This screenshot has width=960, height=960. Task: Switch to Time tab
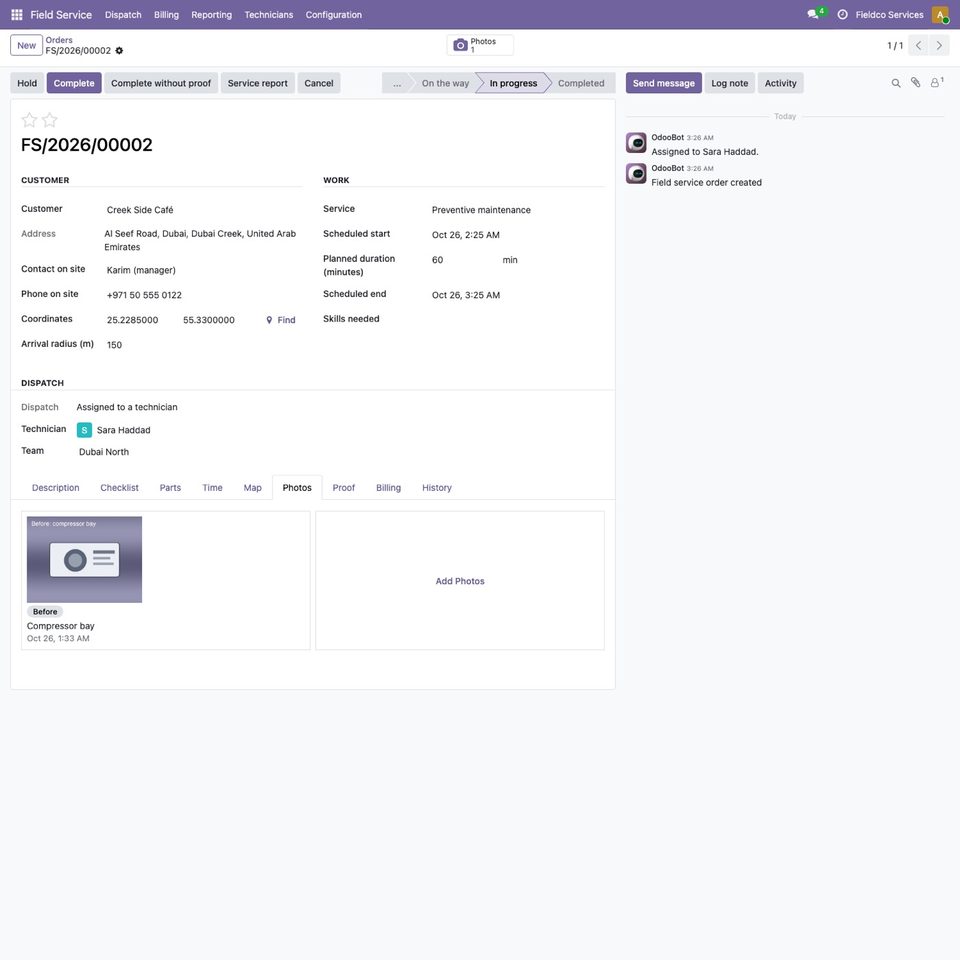click(212, 488)
